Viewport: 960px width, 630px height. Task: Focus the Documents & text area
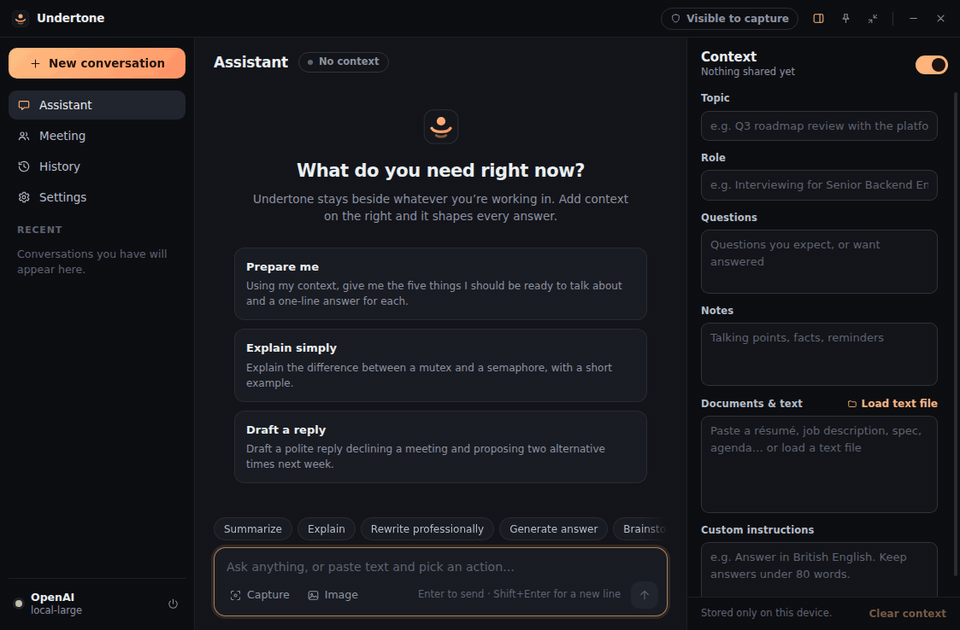[819, 464]
